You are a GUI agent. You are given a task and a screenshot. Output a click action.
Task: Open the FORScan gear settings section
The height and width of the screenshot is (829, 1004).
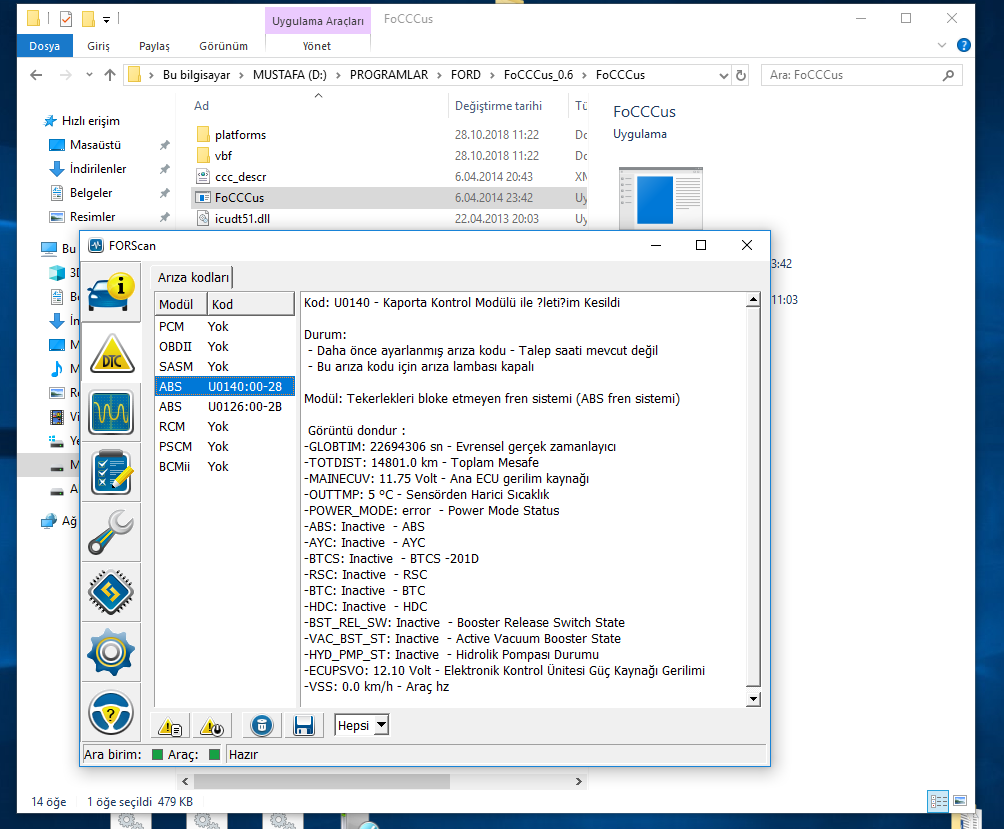click(111, 652)
